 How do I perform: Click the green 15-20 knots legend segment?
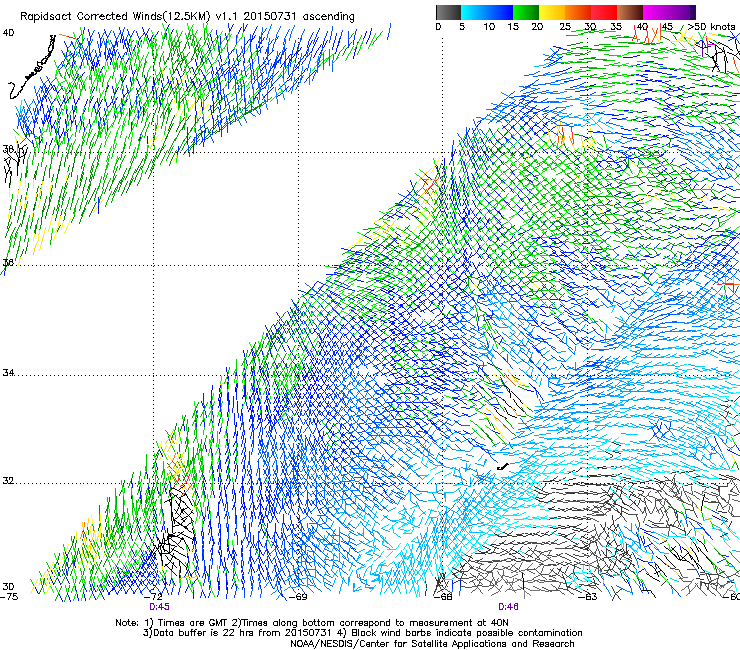(526, 12)
